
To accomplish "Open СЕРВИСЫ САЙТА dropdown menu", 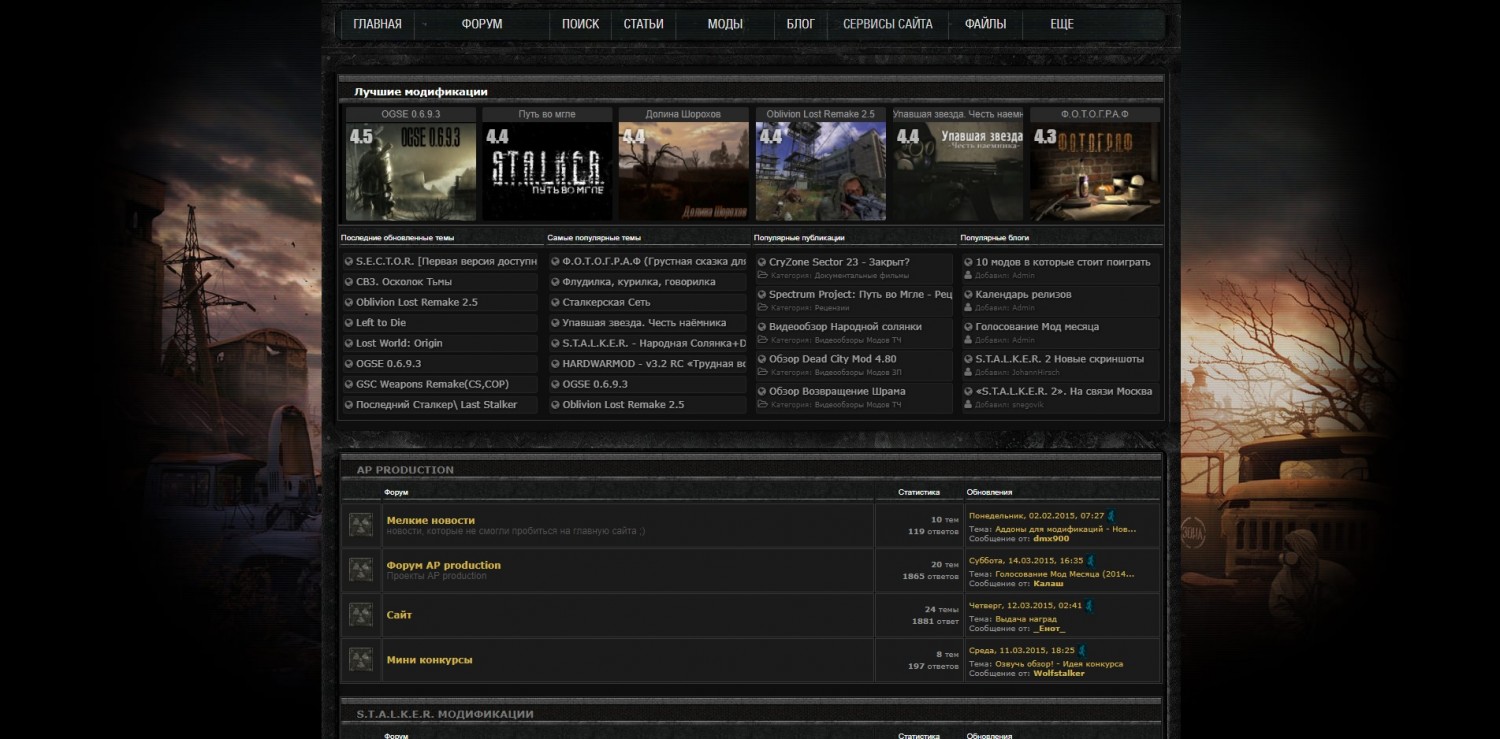I will point(888,24).
